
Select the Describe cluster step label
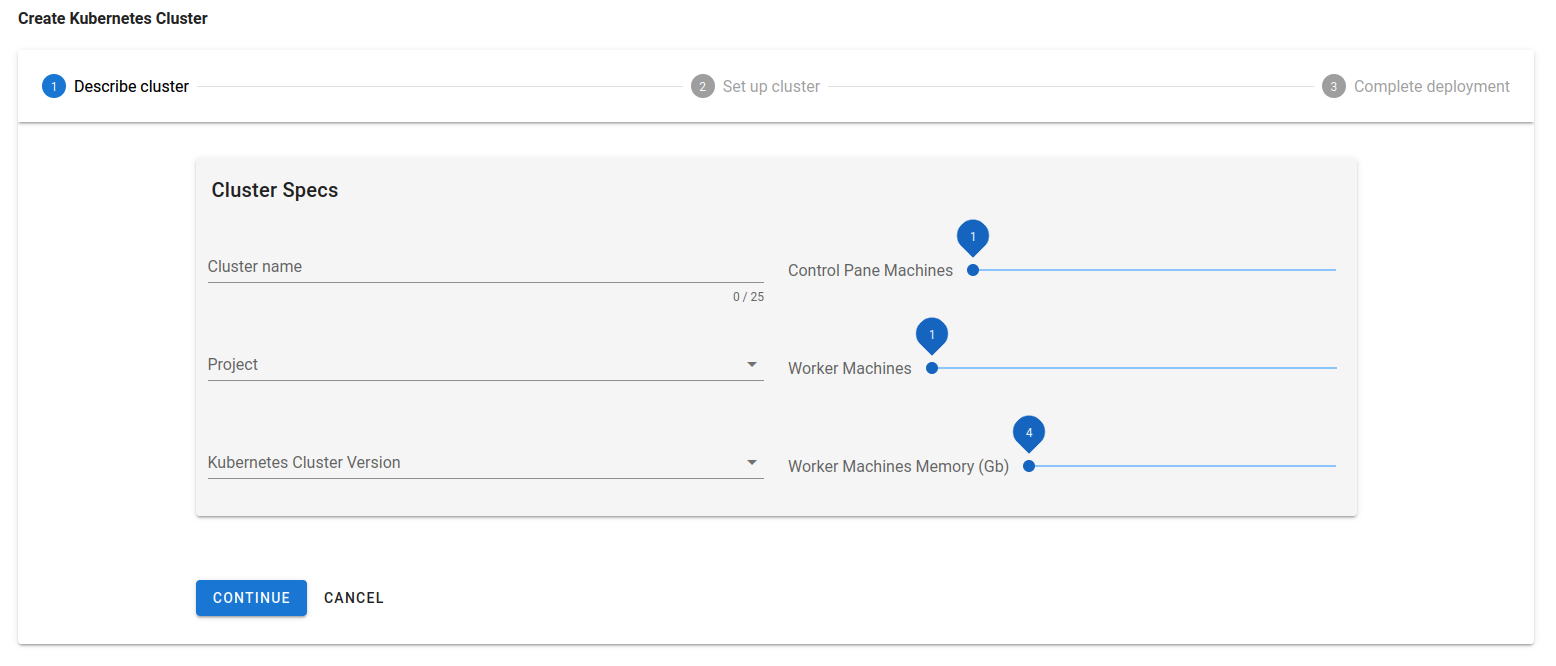click(131, 86)
